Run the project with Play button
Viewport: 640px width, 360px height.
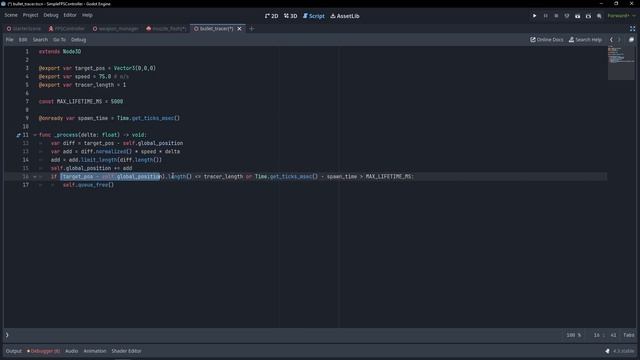[x=534, y=16]
